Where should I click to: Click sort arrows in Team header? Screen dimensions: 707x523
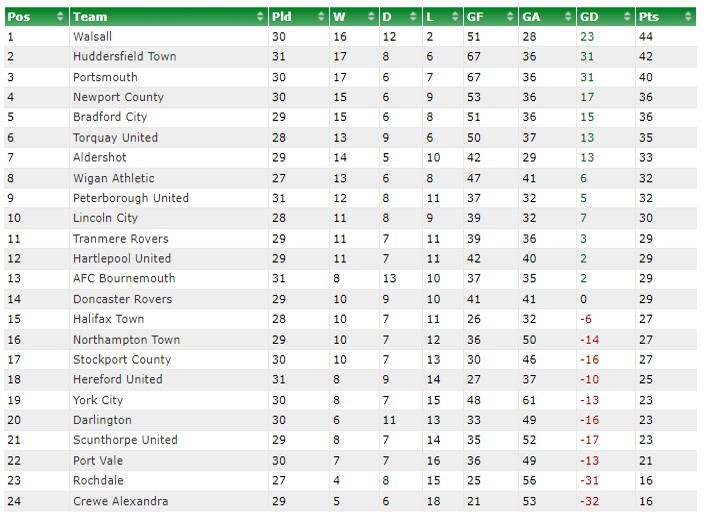coord(260,17)
